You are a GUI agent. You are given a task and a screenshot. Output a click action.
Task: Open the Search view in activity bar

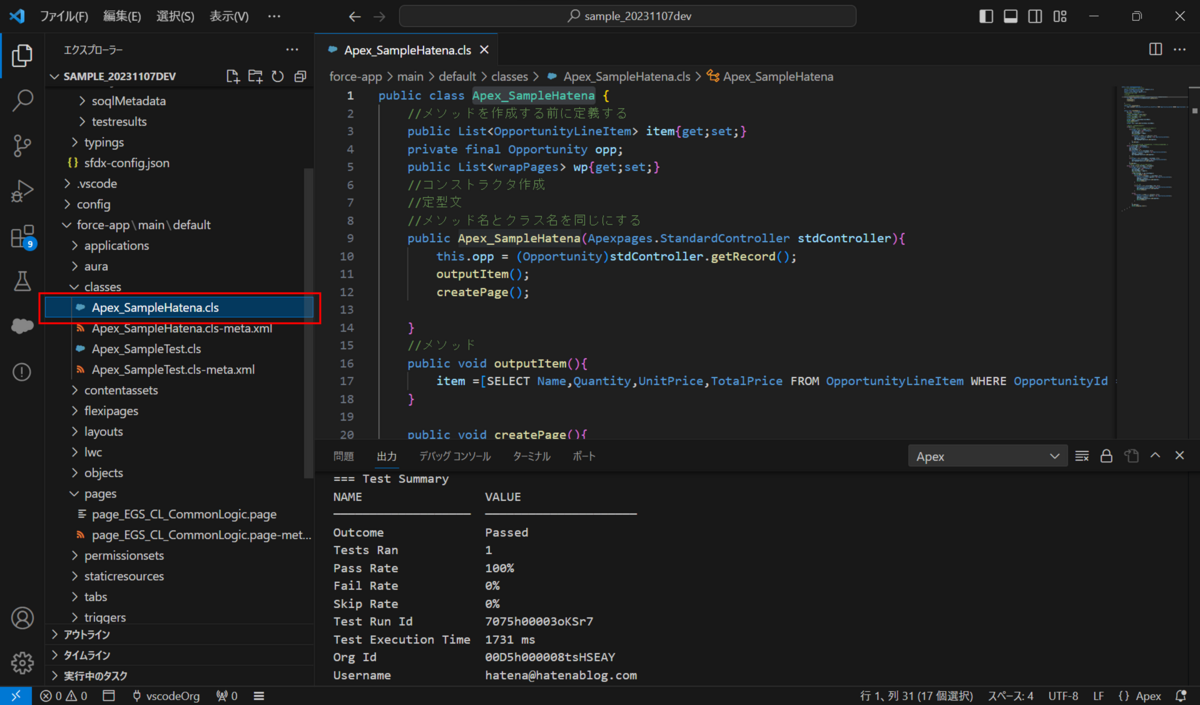(x=22, y=101)
